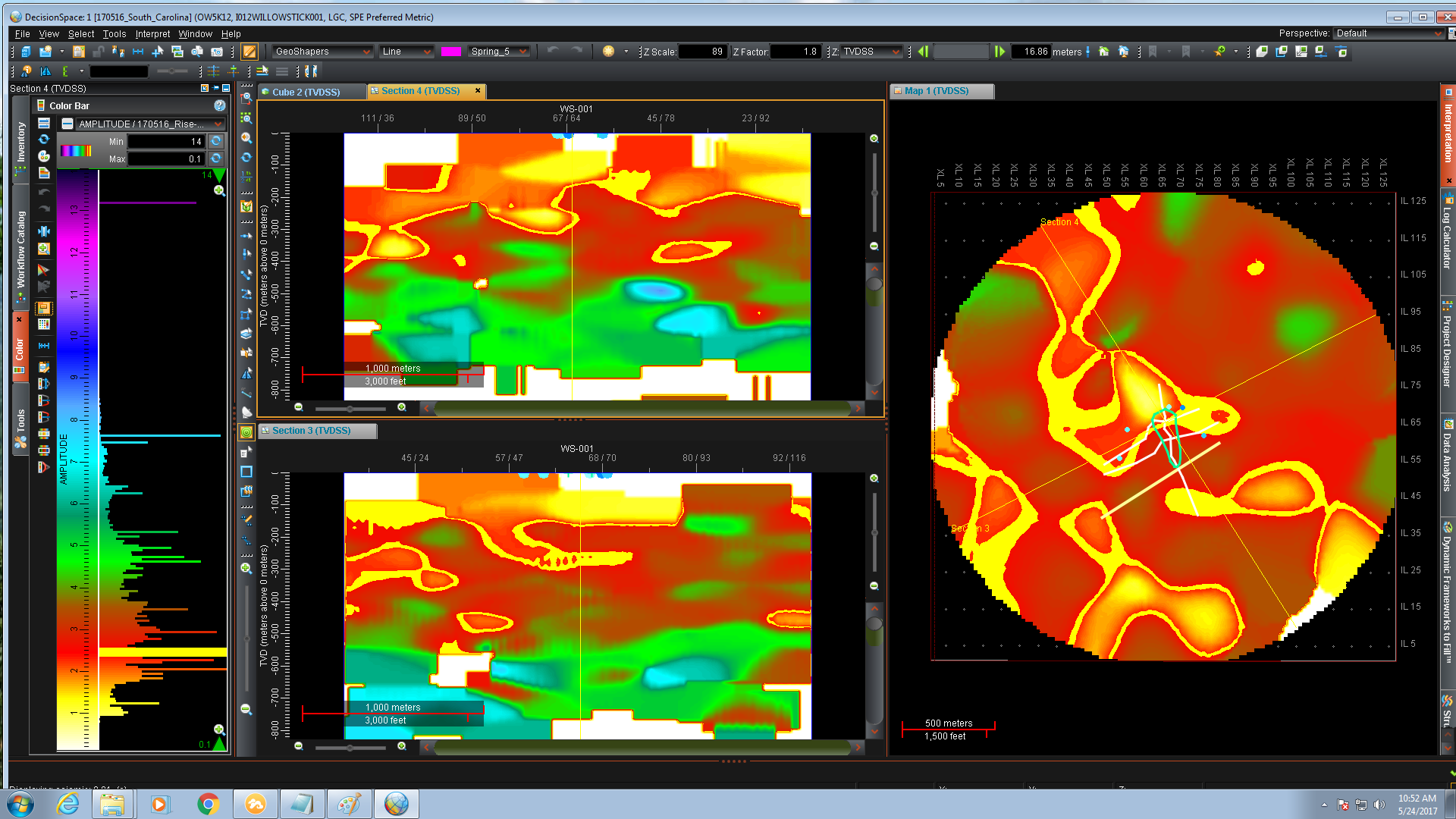Open Internet Explorer from taskbar

pyautogui.click(x=67, y=804)
